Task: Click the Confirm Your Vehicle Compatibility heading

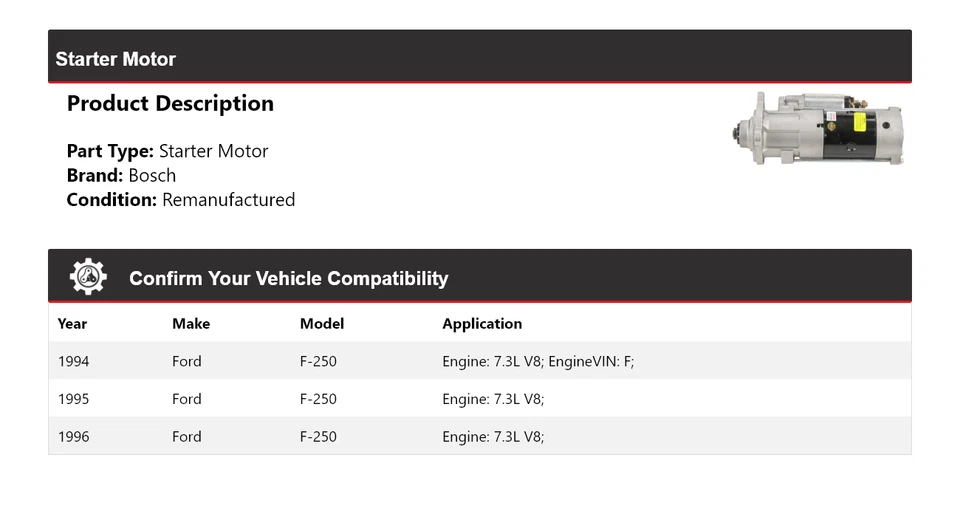Action: (289, 278)
